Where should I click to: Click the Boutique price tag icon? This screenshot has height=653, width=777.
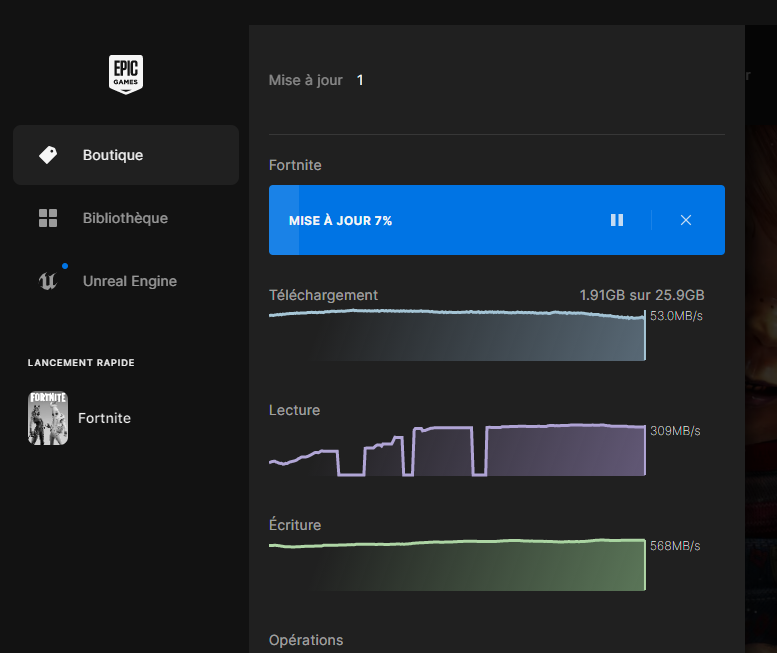point(48,155)
